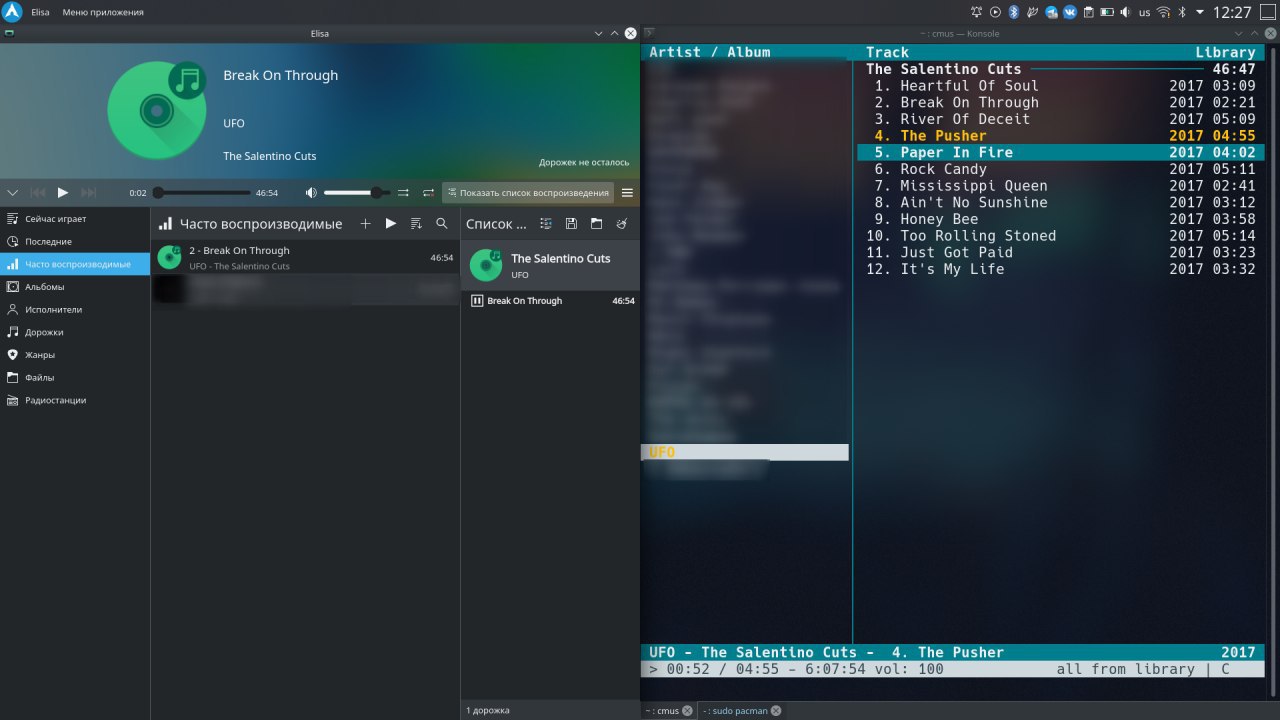Select "8. Ain't No Sunshine" in cmus
The height and width of the screenshot is (720, 1280).
1061,202
